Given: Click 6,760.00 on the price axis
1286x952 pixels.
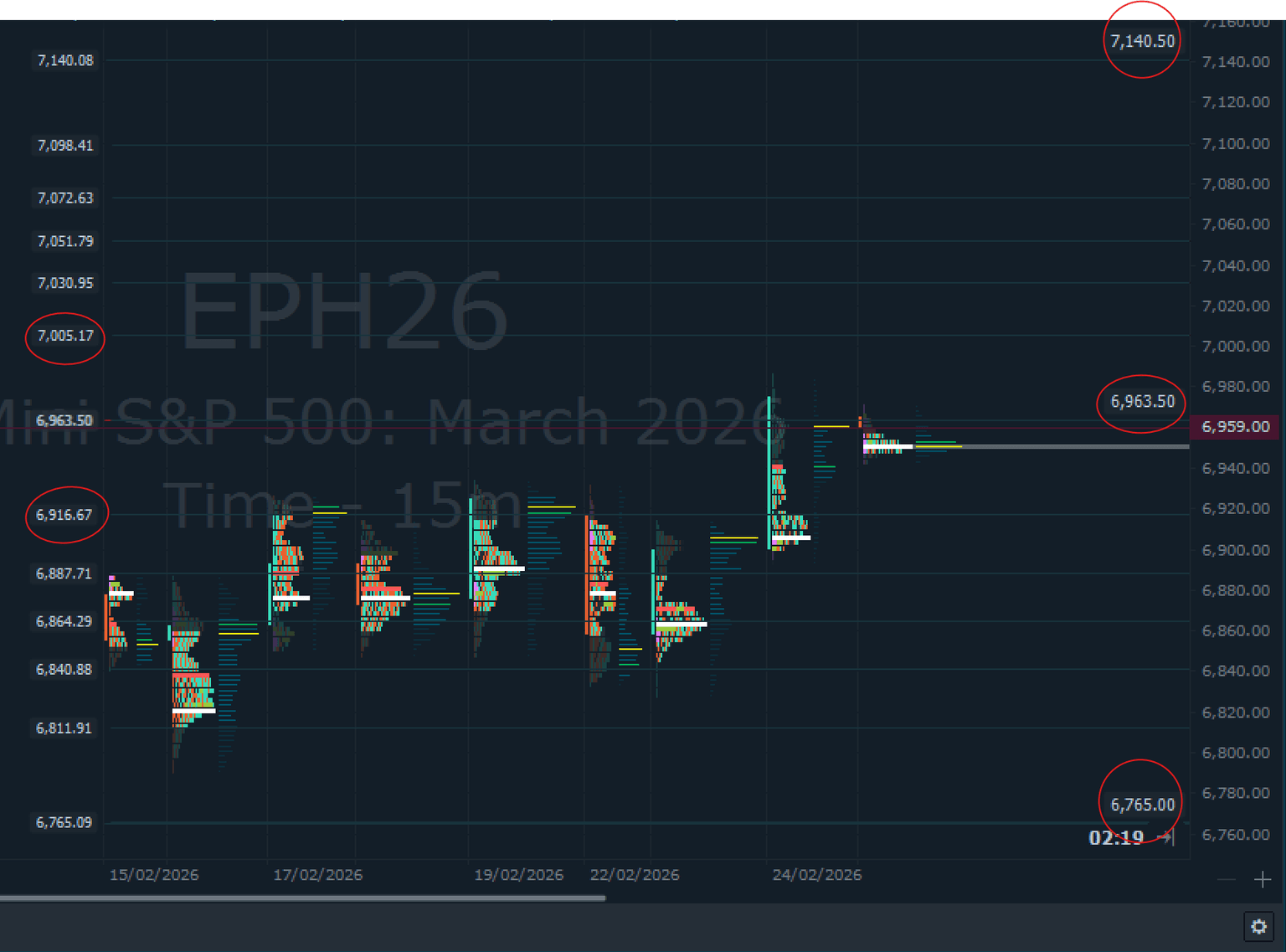Looking at the screenshot, I should (x=1236, y=836).
